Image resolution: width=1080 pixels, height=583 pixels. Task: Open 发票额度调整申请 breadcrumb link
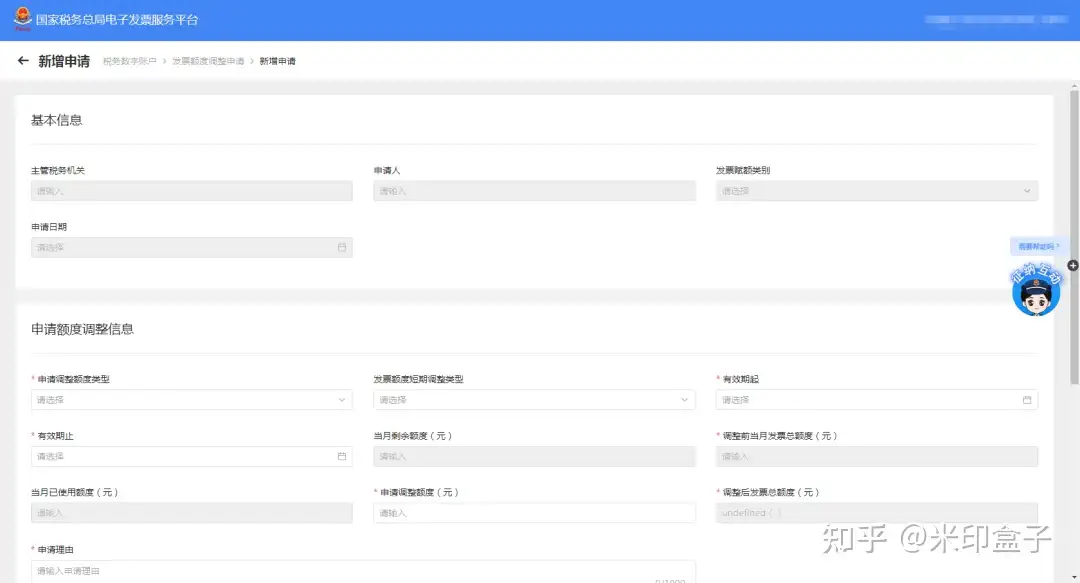tap(208, 61)
